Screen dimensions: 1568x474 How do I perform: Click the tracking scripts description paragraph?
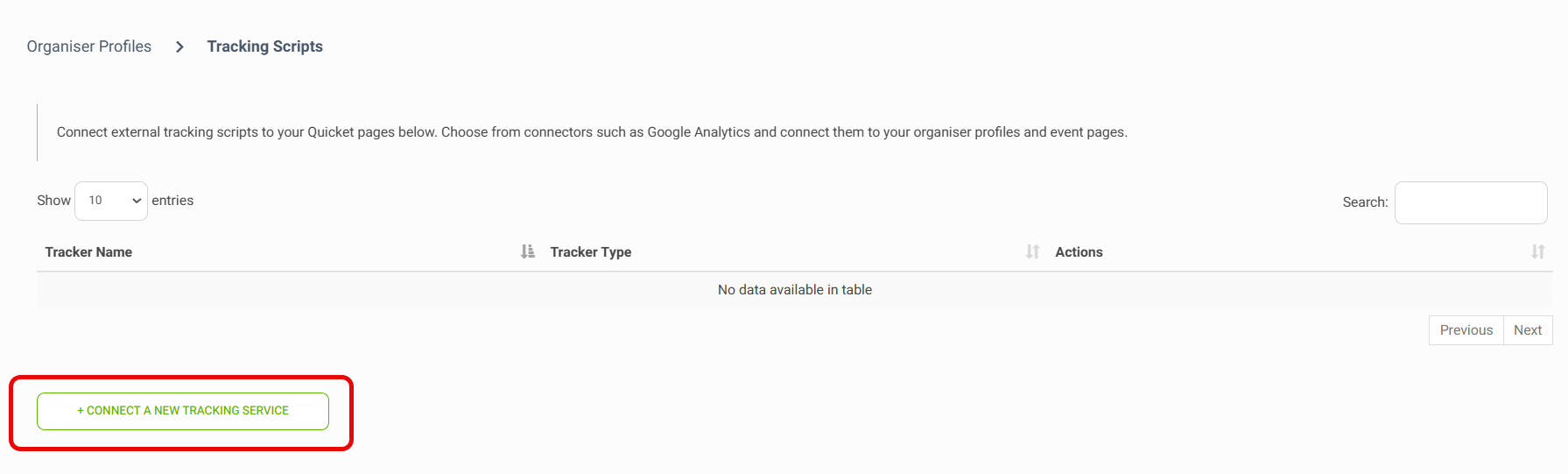coord(592,132)
